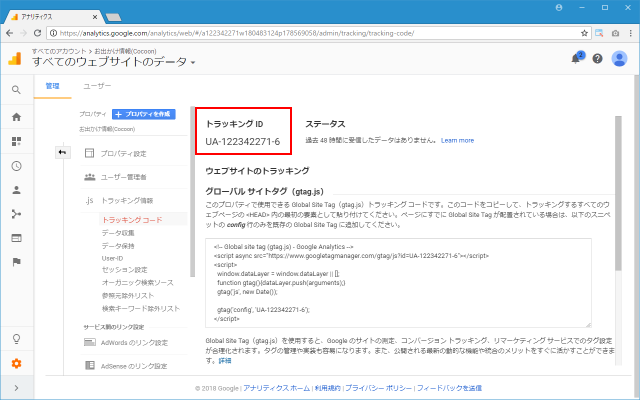Open the notifications bell
Viewport: 640px width, 400px height.
pyautogui.click(x=577, y=59)
